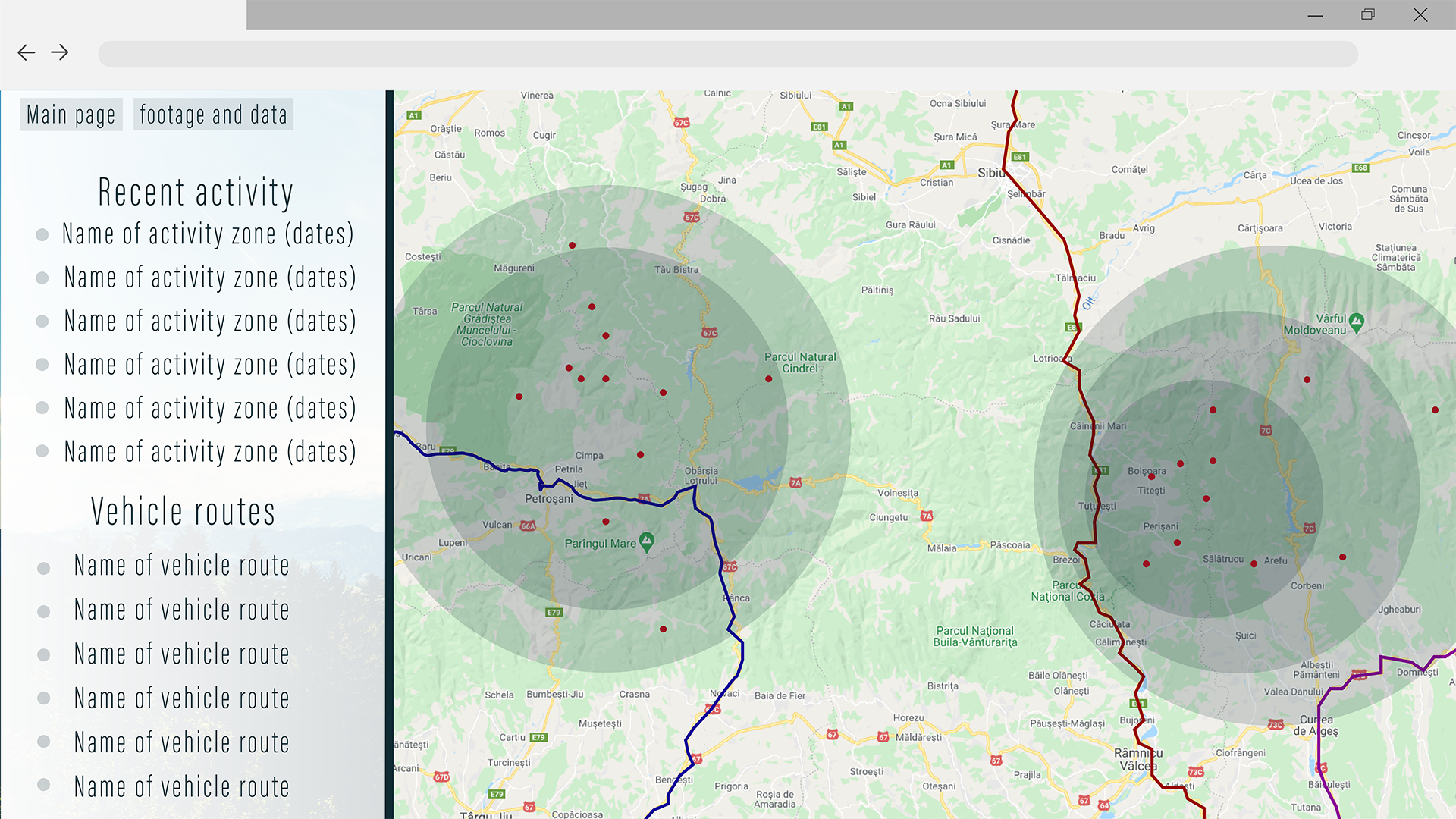The image size is (1456, 819).
Task: Click the 7A road shield near Ciungetu
Action: click(x=927, y=516)
